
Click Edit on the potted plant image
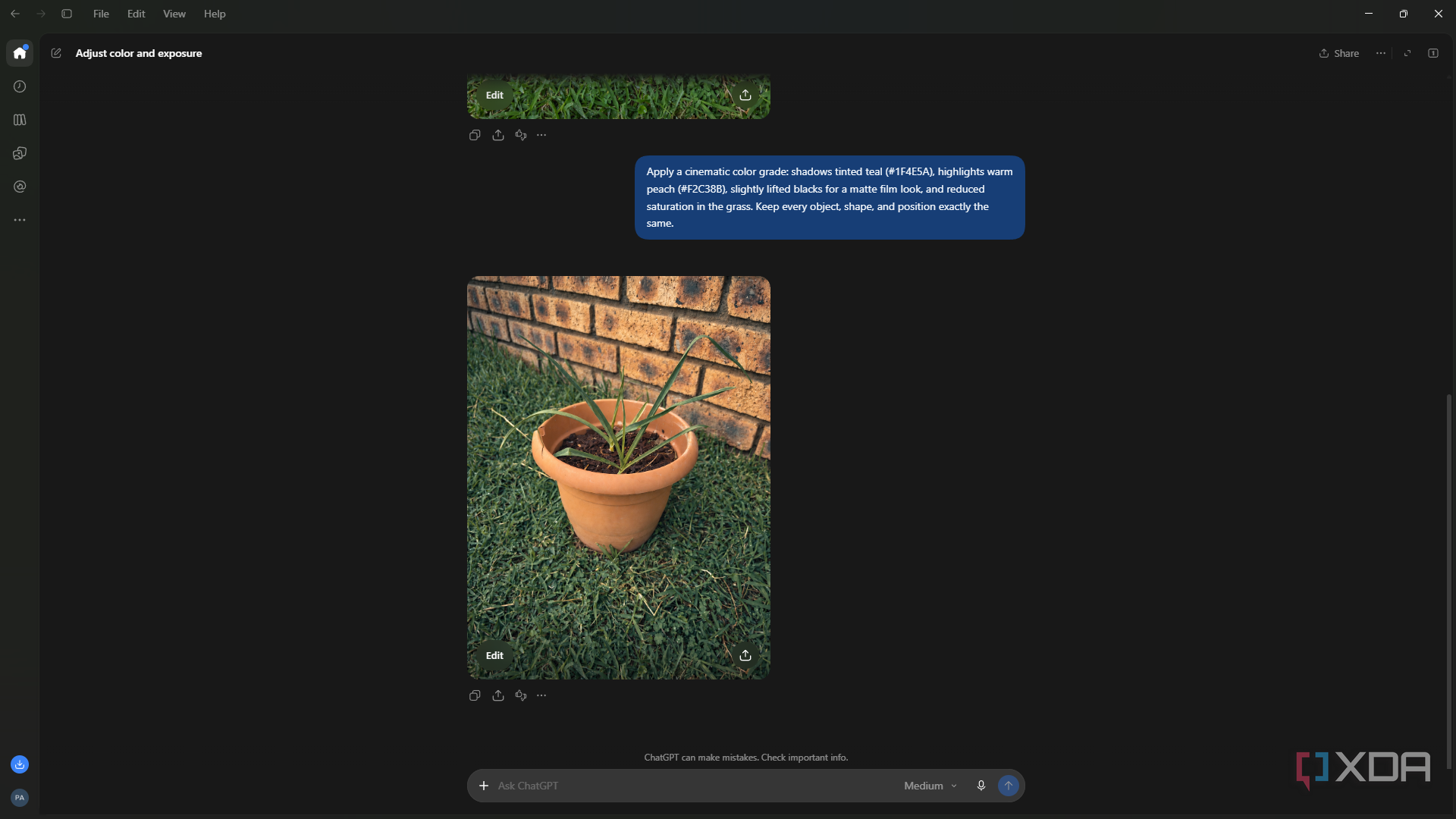point(494,655)
